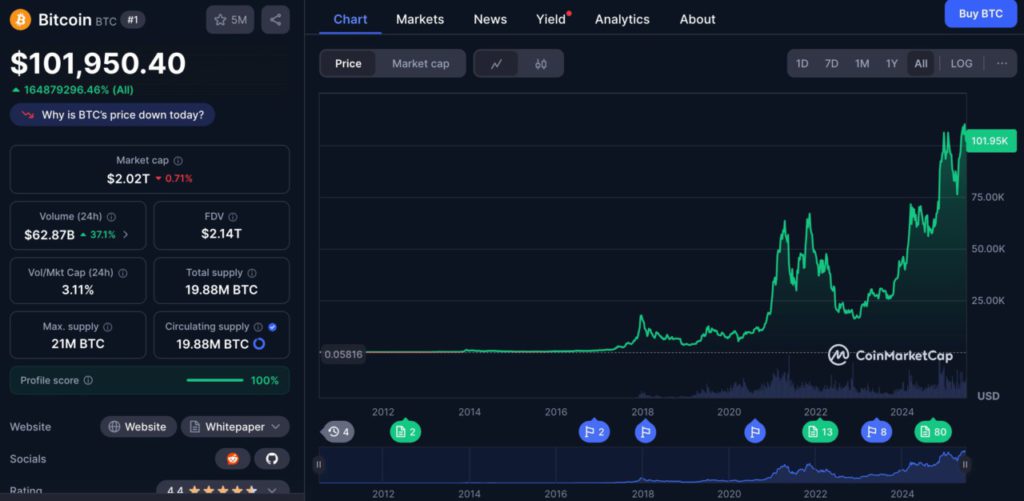Image resolution: width=1024 pixels, height=501 pixels.
Task: Switch to line chart view icon
Action: click(497, 64)
